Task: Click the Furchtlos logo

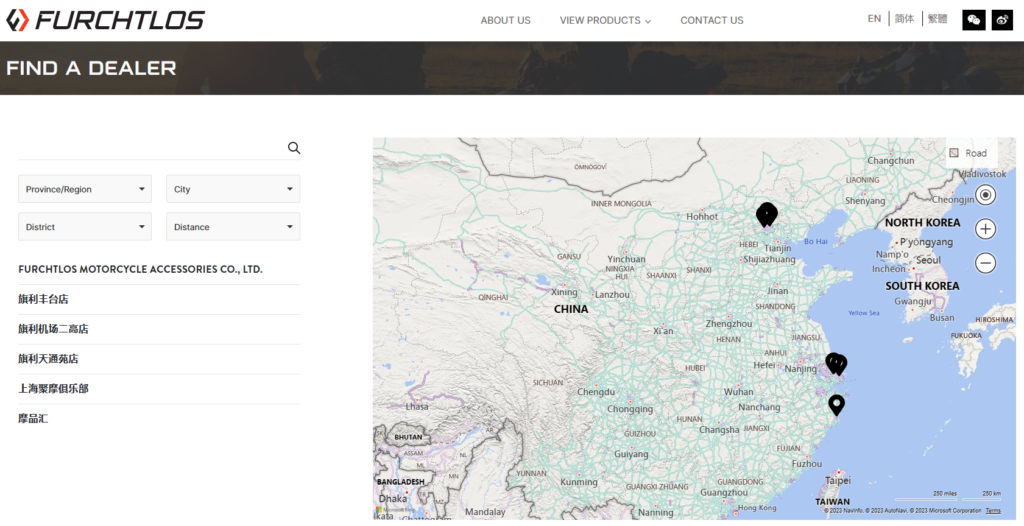Action: [x=105, y=20]
